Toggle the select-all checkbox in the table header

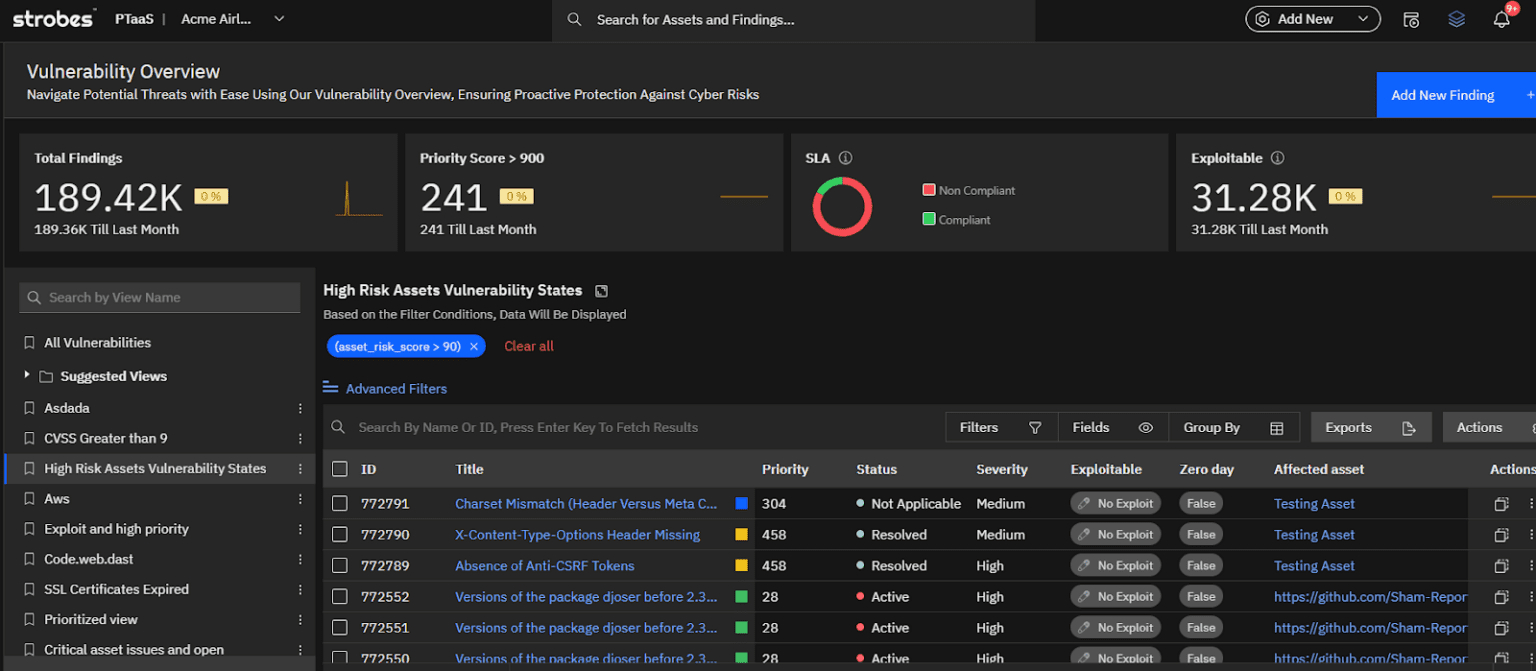click(340, 468)
